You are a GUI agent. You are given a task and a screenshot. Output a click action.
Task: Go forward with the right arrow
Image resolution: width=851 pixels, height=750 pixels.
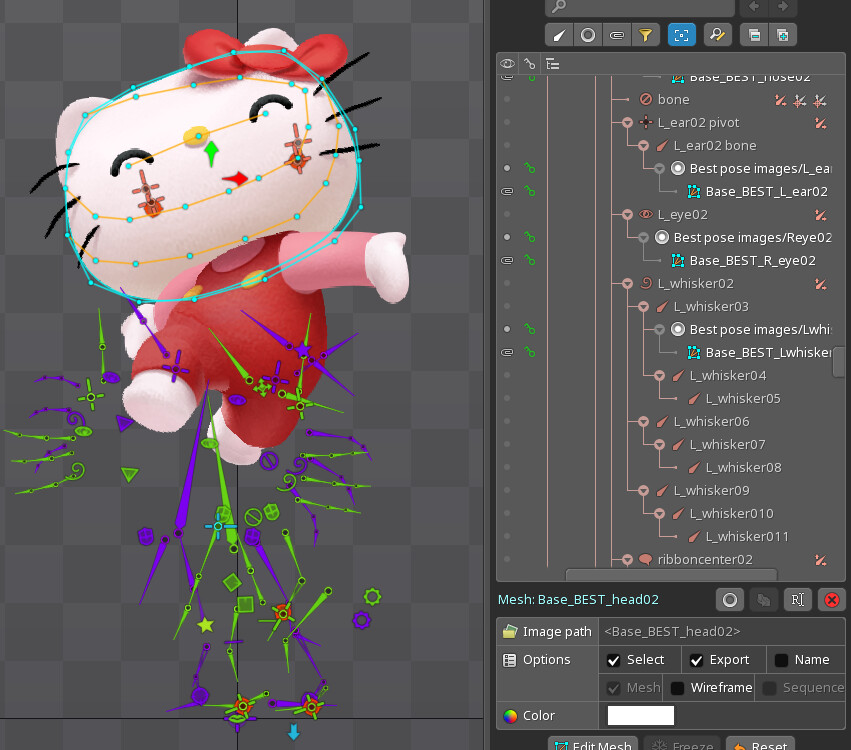coord(783,7)
